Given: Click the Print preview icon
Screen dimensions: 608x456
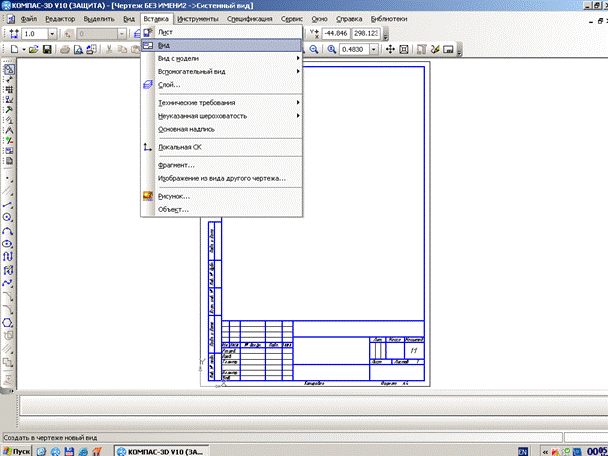Looking at the screenshot, I should coord(78,50).
